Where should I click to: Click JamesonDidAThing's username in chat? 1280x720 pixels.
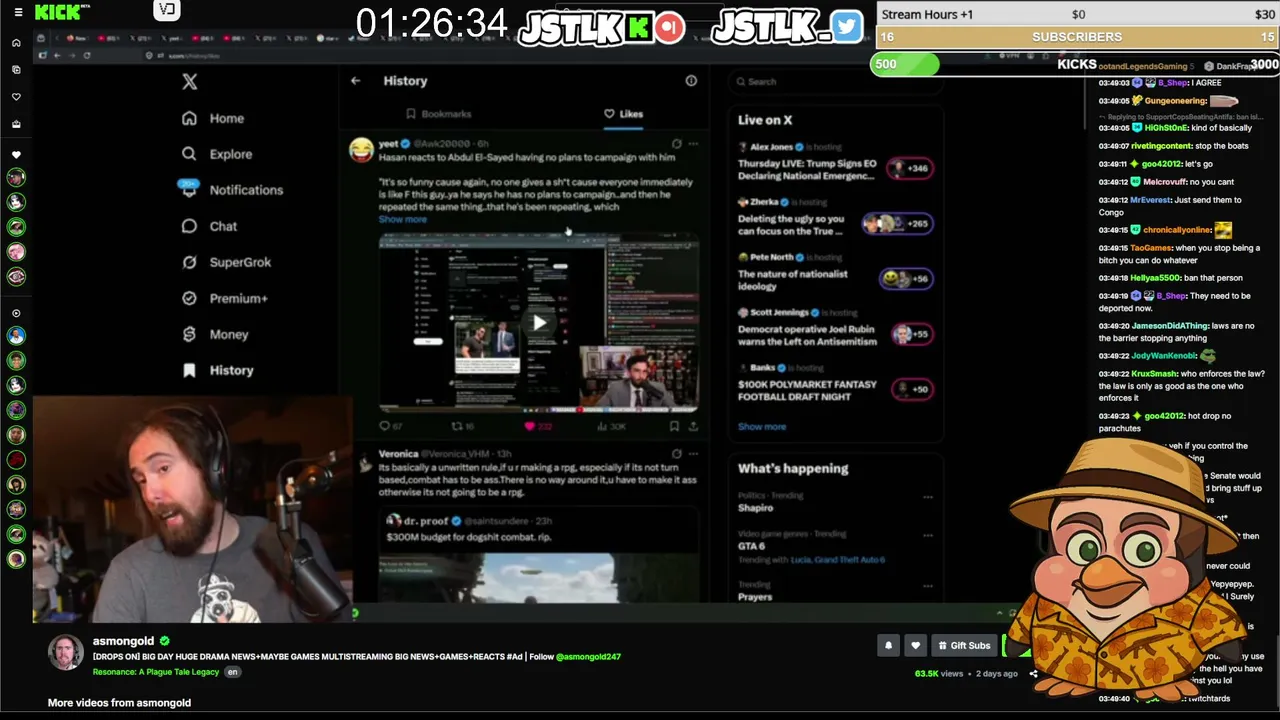click(1169, 326)
